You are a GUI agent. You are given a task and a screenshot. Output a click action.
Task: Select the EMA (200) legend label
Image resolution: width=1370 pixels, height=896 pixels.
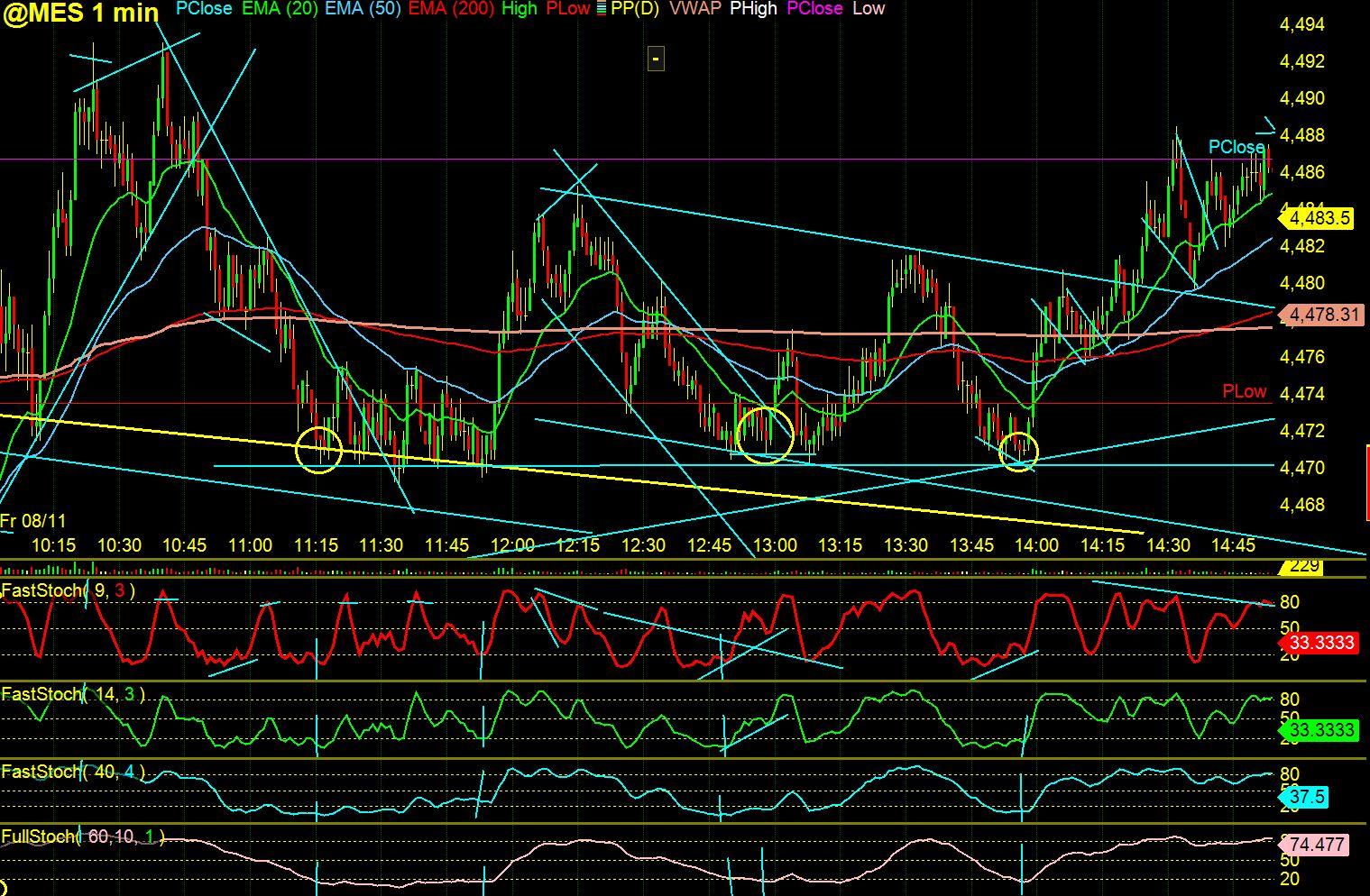[x=451, y=9]
